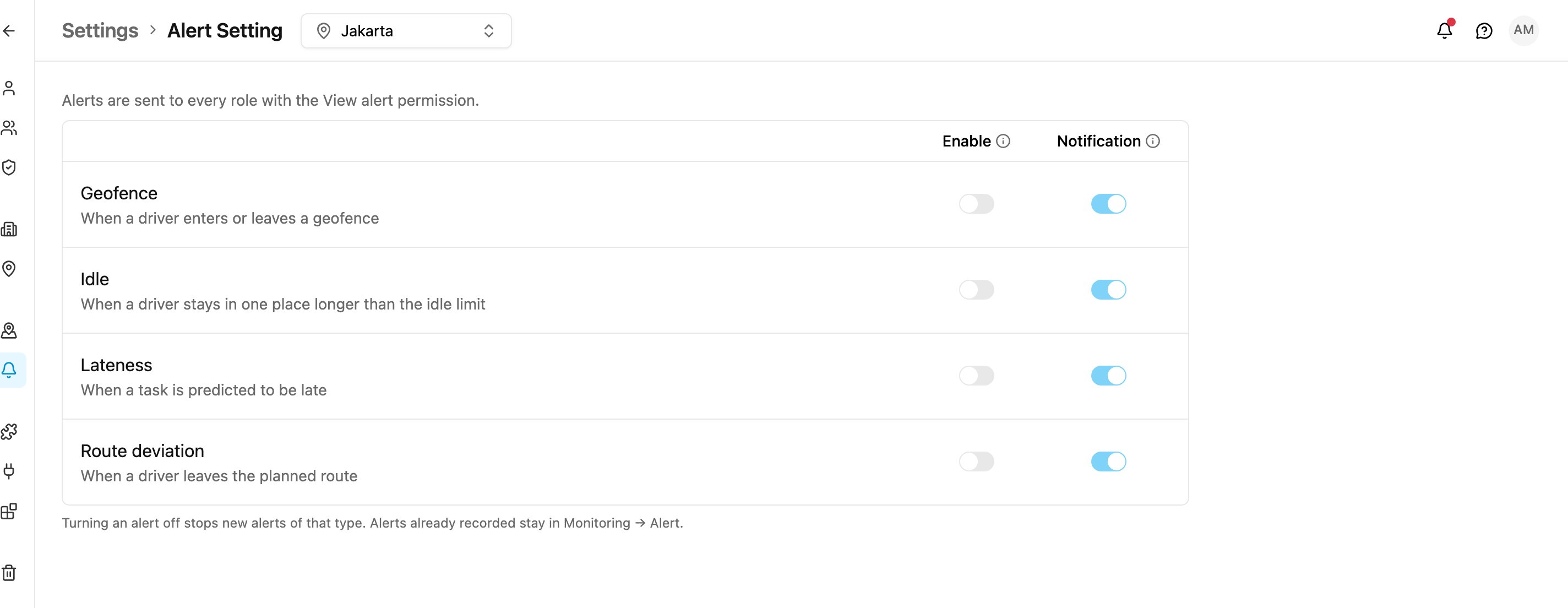Open notifications bell with red dot

(x=1445, y=30)
